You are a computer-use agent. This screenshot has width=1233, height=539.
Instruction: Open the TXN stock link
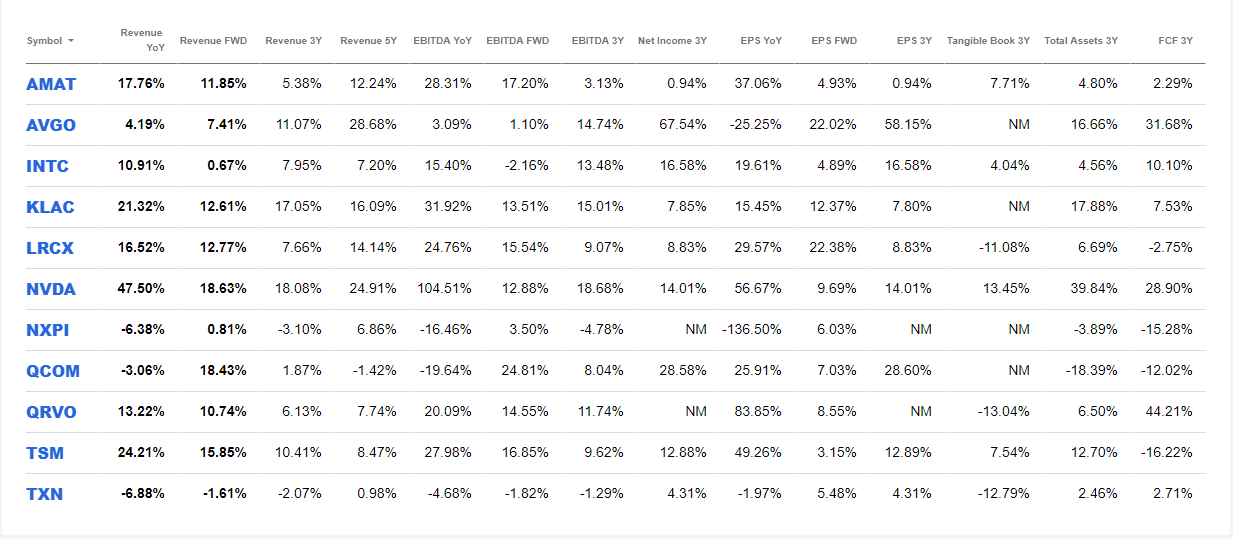tap(45, 494)
